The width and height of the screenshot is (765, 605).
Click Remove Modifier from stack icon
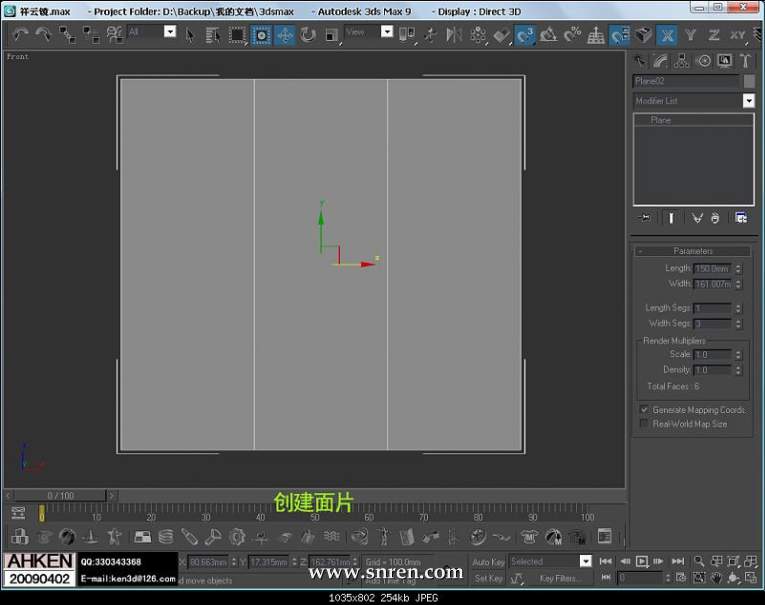coord(715,218)
